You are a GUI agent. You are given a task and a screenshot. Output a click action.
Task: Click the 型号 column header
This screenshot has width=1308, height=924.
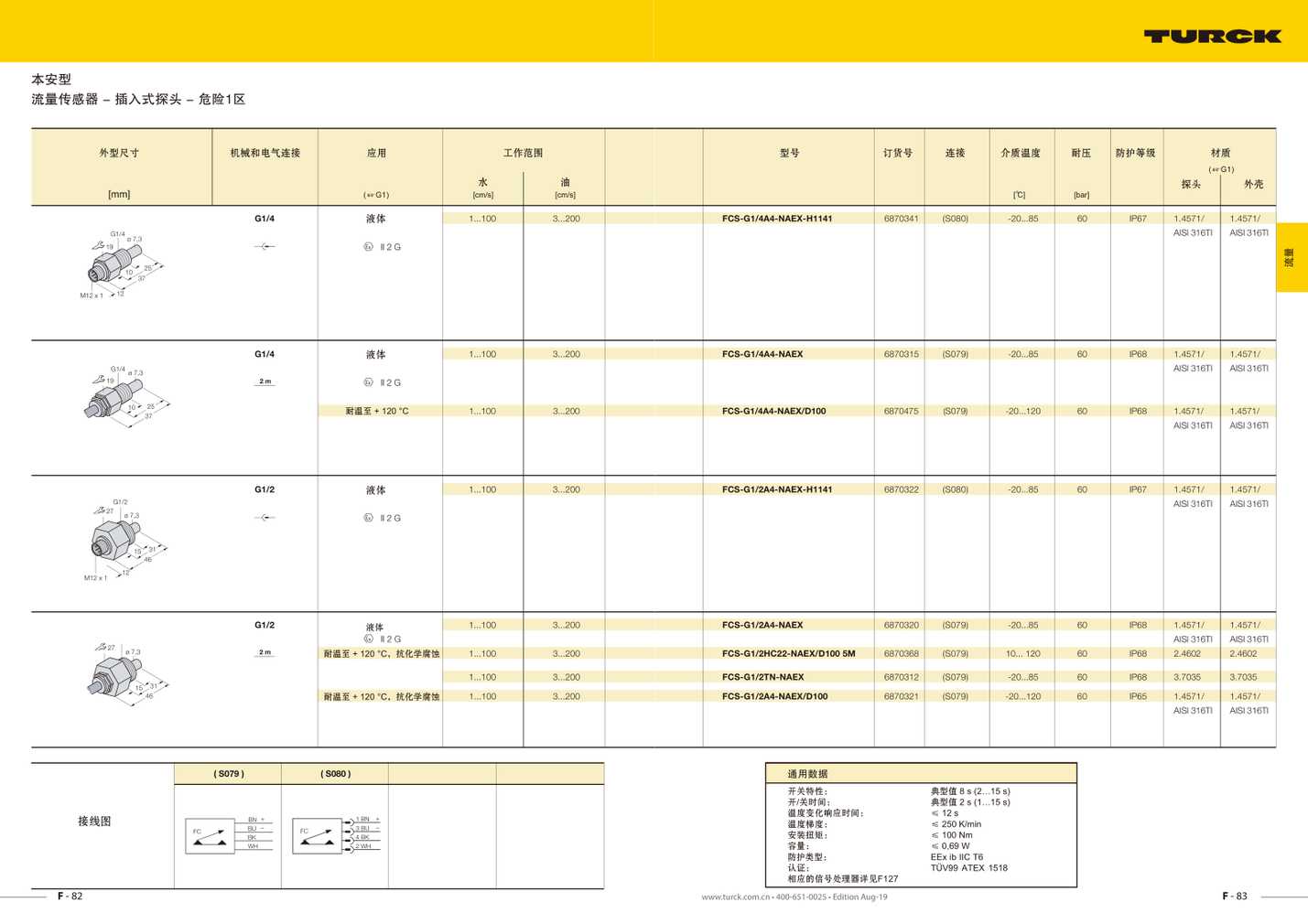click(x=790, y=153)
